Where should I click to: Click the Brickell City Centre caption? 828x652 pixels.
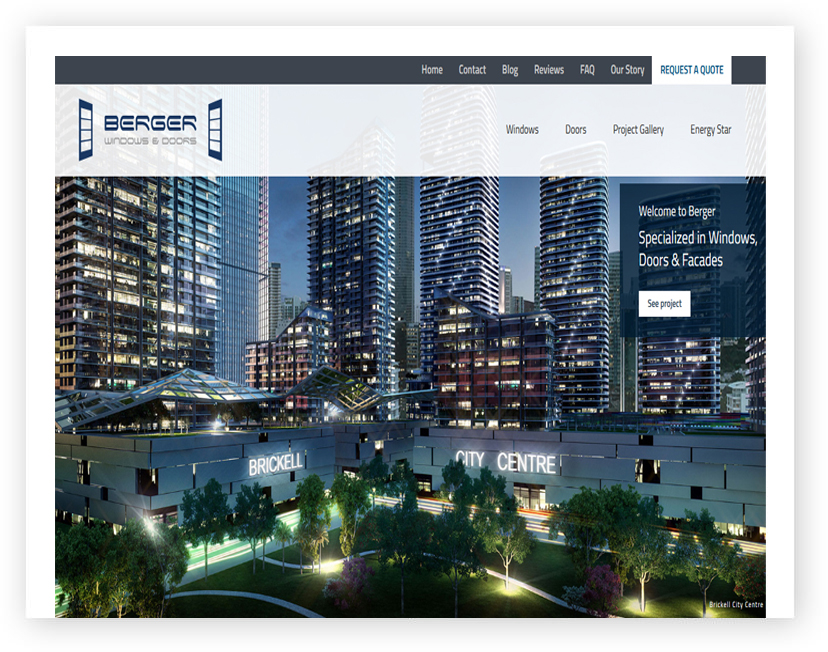(x=736, y=604)
